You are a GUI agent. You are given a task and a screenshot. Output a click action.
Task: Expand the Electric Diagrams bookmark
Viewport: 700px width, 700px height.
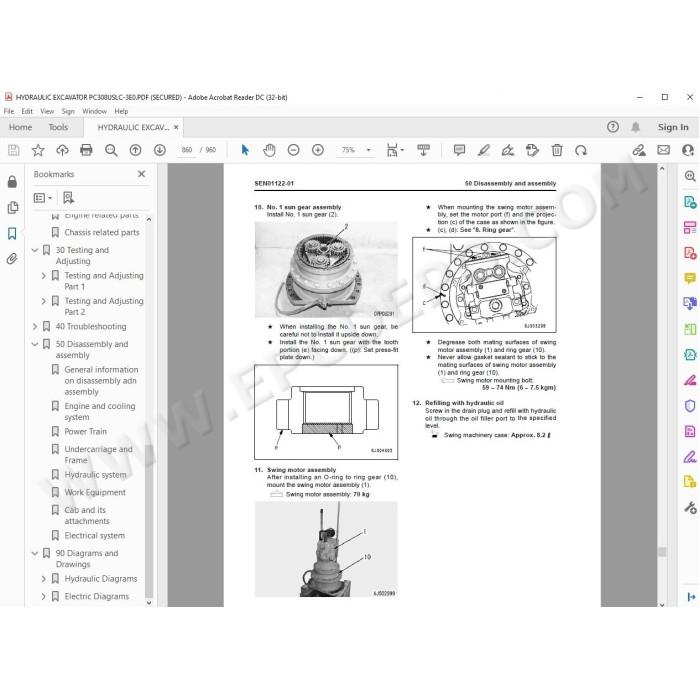click(x=44, y=596)
